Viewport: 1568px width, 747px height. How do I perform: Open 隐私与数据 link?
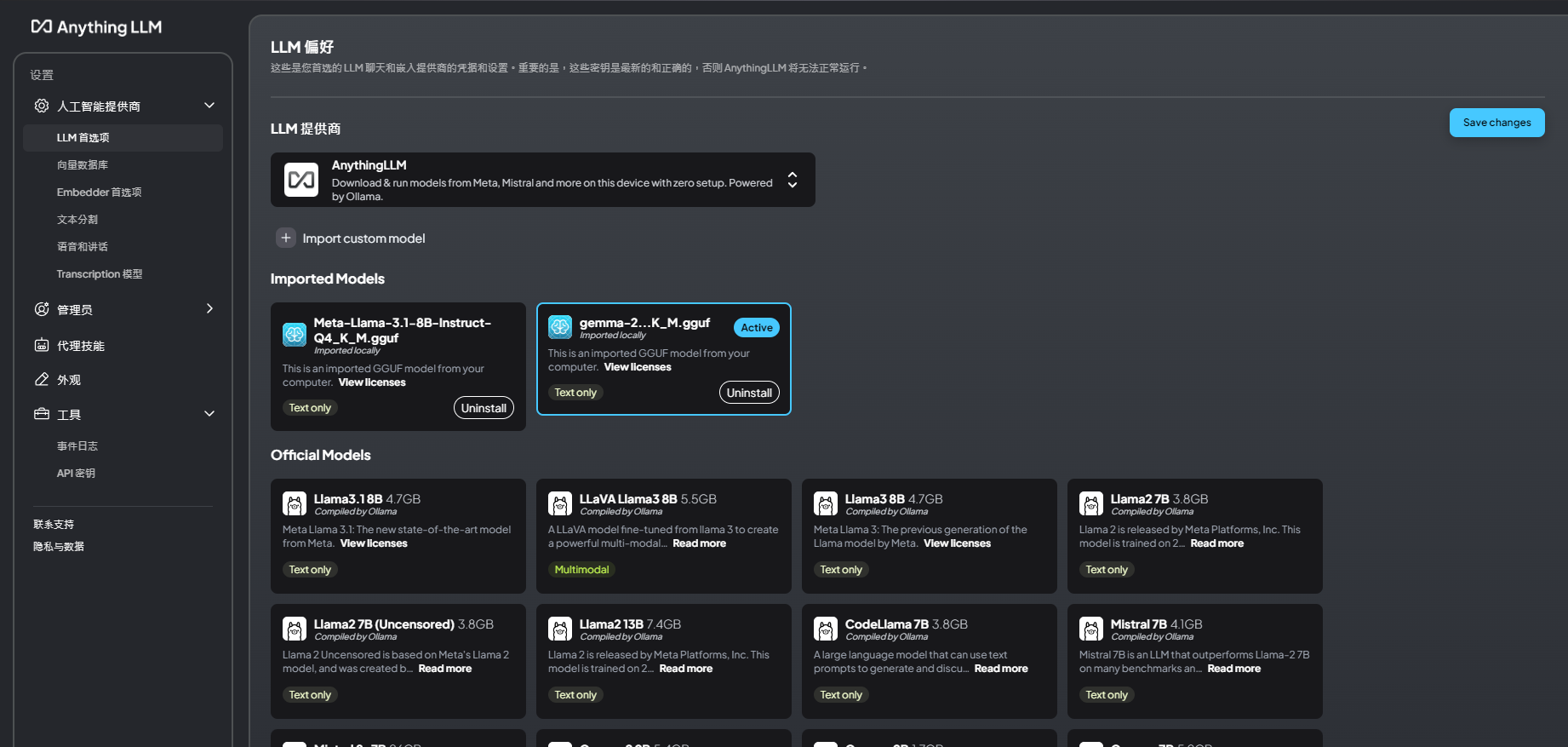59,547
